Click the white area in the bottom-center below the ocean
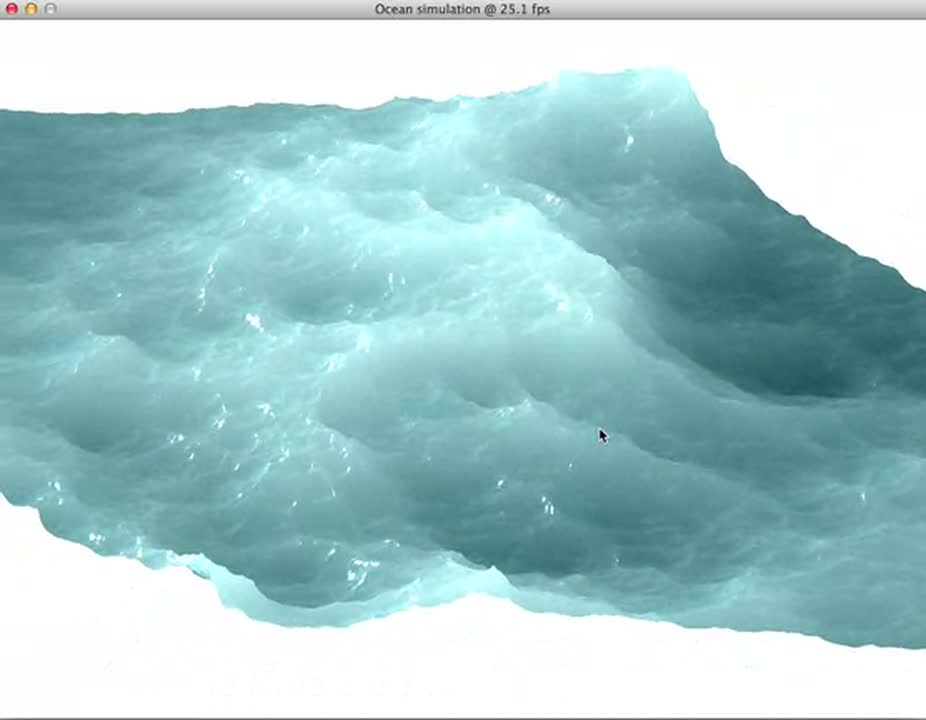926x720 pixels. coord(460,670)
